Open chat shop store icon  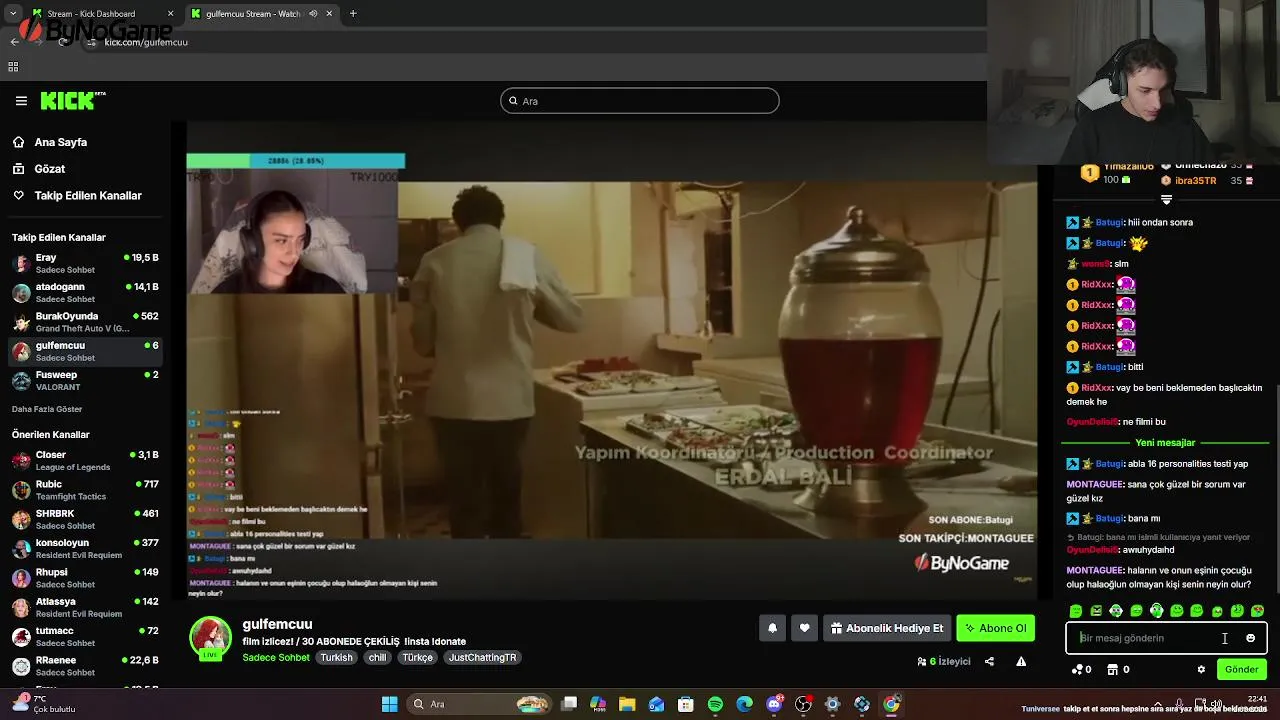pos(1112,669)
